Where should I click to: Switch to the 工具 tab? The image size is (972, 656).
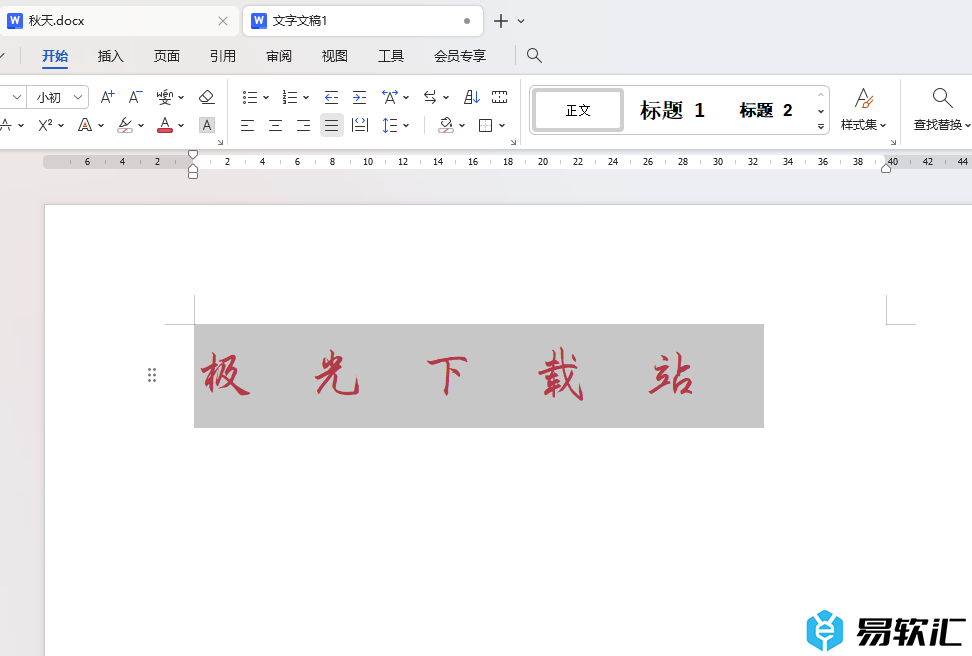click(x=391, y=56)
